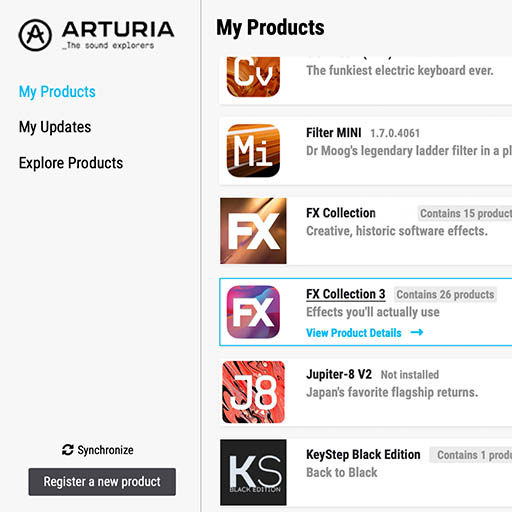Select the Jupiter-8 V2 product title
This screenshot has width=512, height=512.
(339, 374)
